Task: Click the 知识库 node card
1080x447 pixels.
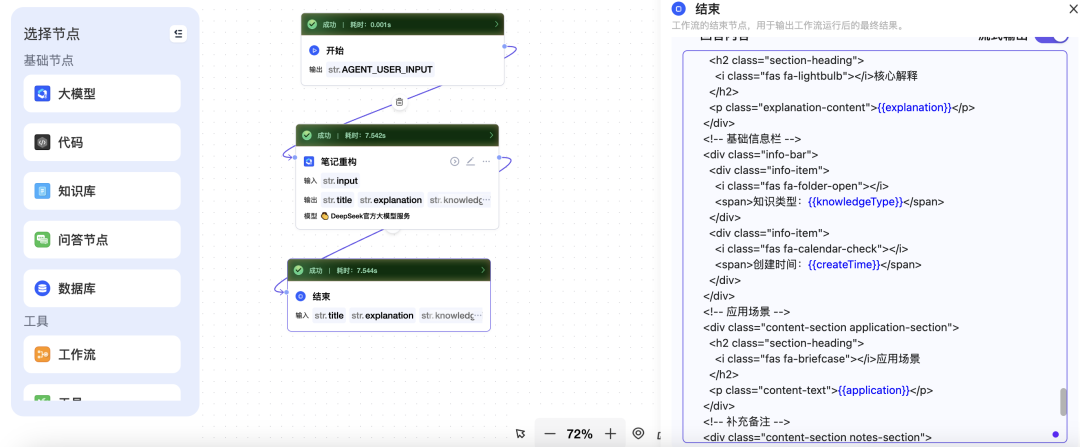Action: (102, 191)
